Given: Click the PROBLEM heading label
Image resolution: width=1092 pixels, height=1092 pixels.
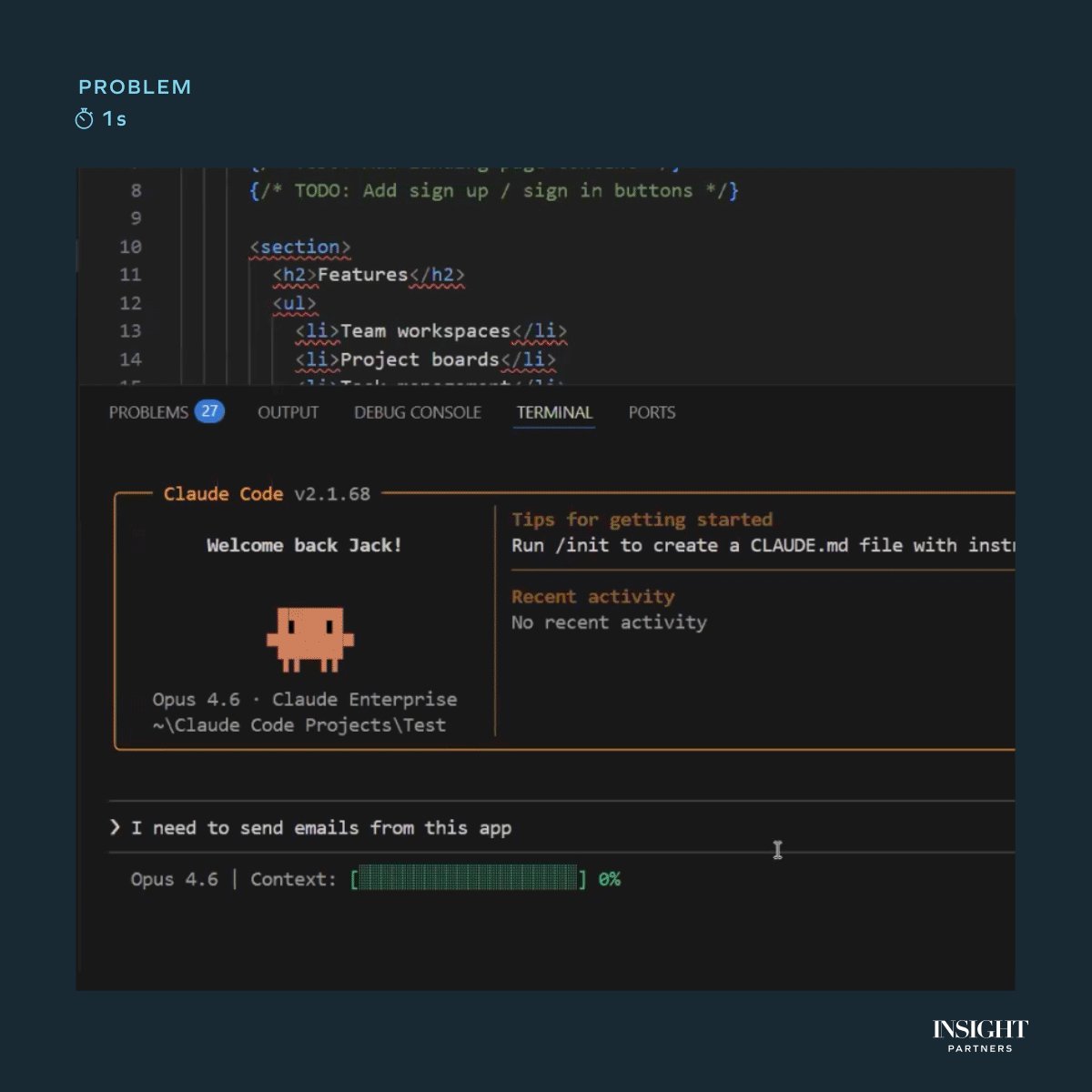Looking at the screenshot, I should point(135,87).
